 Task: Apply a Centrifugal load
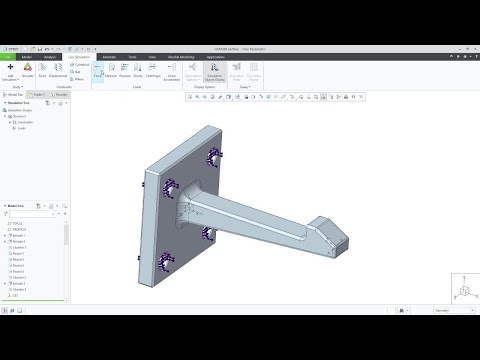point(153,71)
